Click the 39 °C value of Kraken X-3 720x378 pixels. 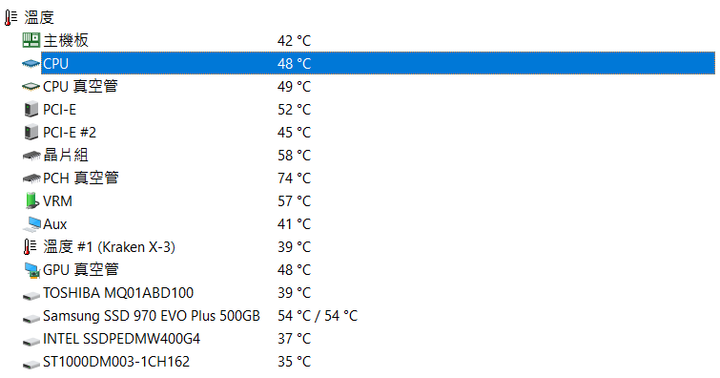point(294,247)
